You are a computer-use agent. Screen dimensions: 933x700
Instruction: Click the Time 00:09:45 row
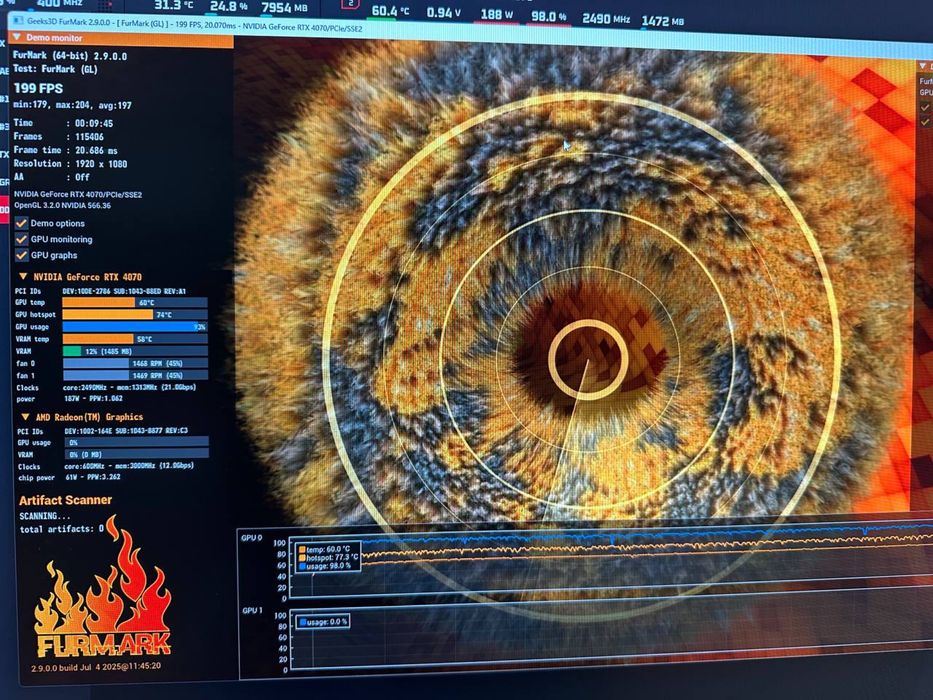pos(63,123)
